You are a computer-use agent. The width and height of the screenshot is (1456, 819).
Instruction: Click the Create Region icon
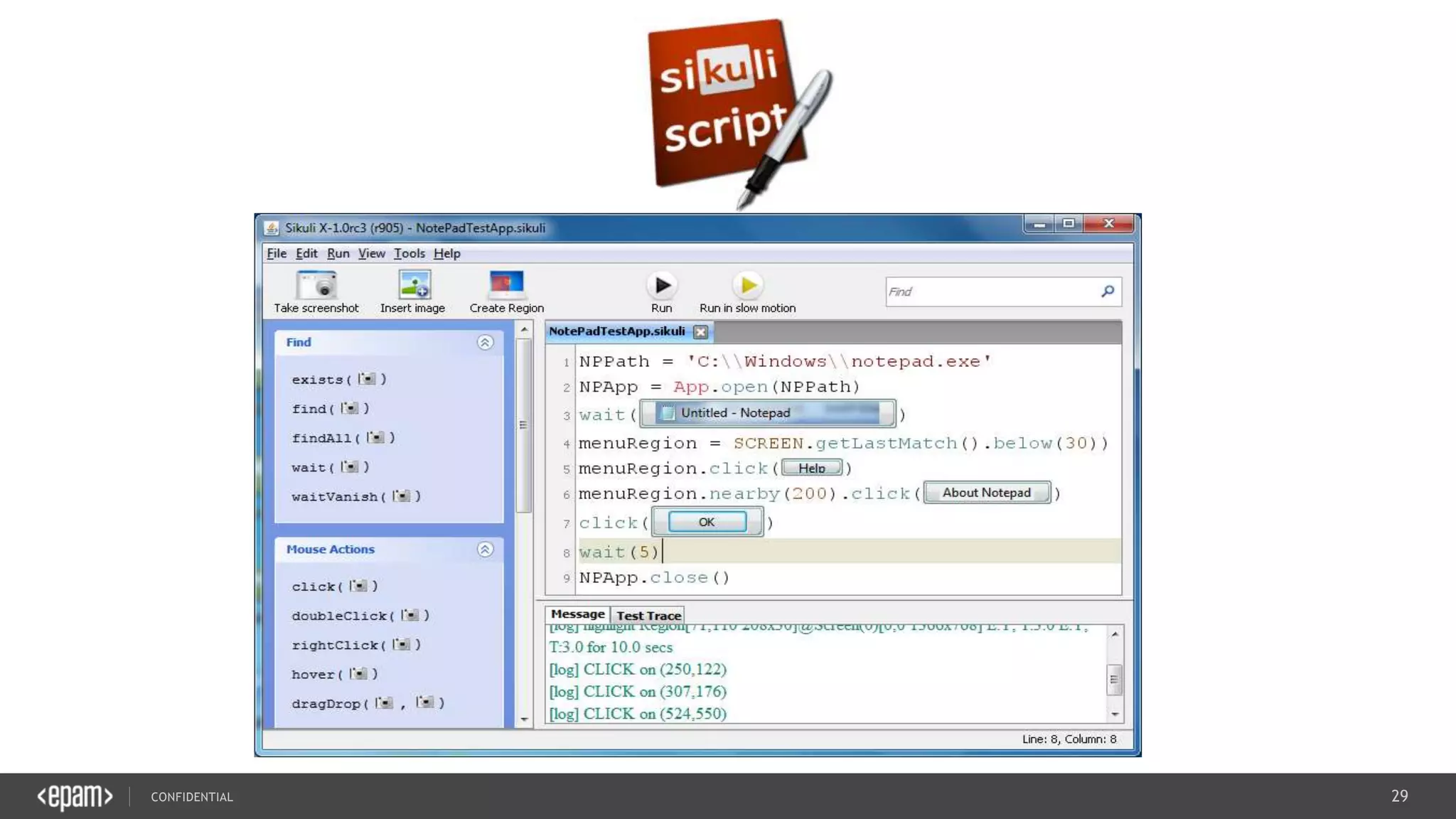pos(506,285)
